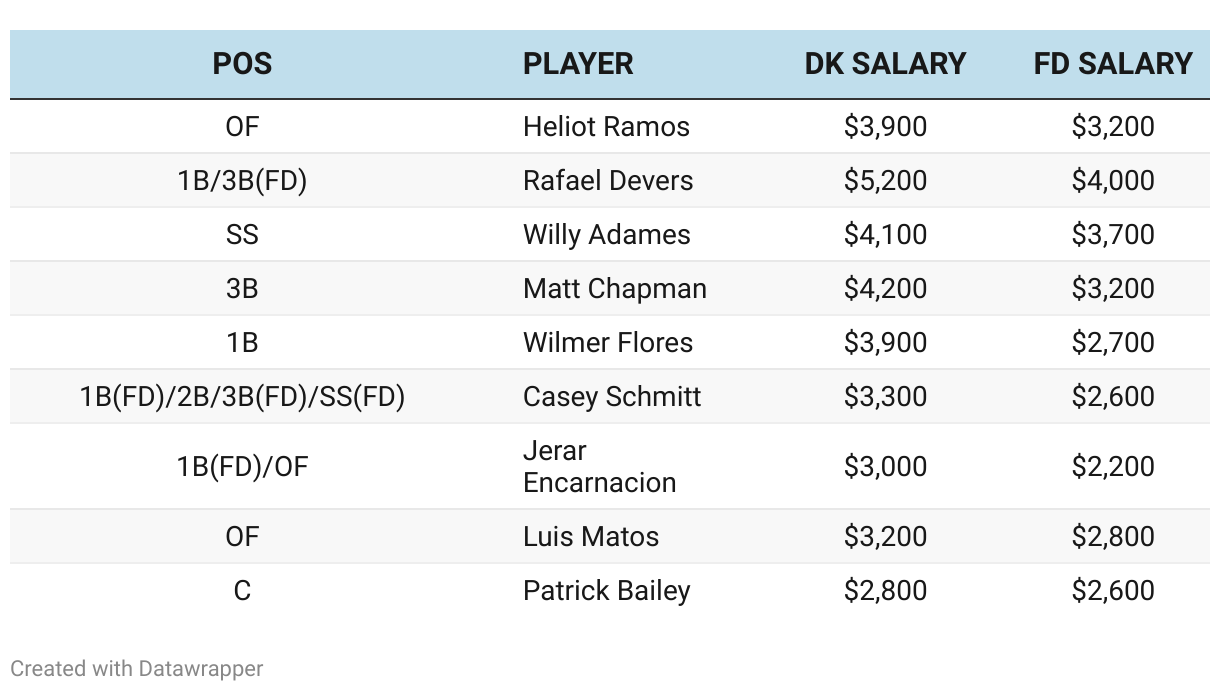Viewport: 1220px width, 692px height.
Task: Click Patrick Bailey's C position cell
Action: [x=242, y=591]
